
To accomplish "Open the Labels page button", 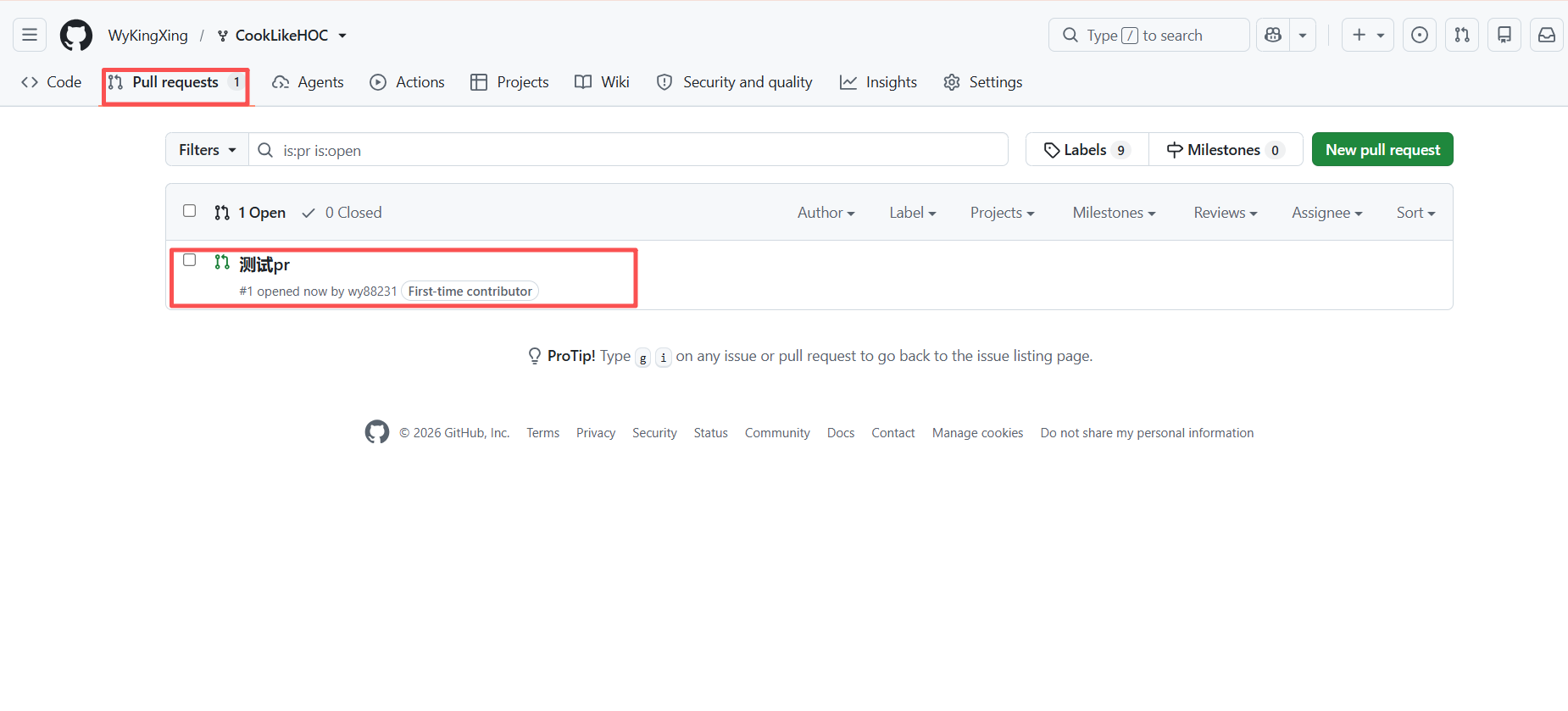I will pos(1087,150).
